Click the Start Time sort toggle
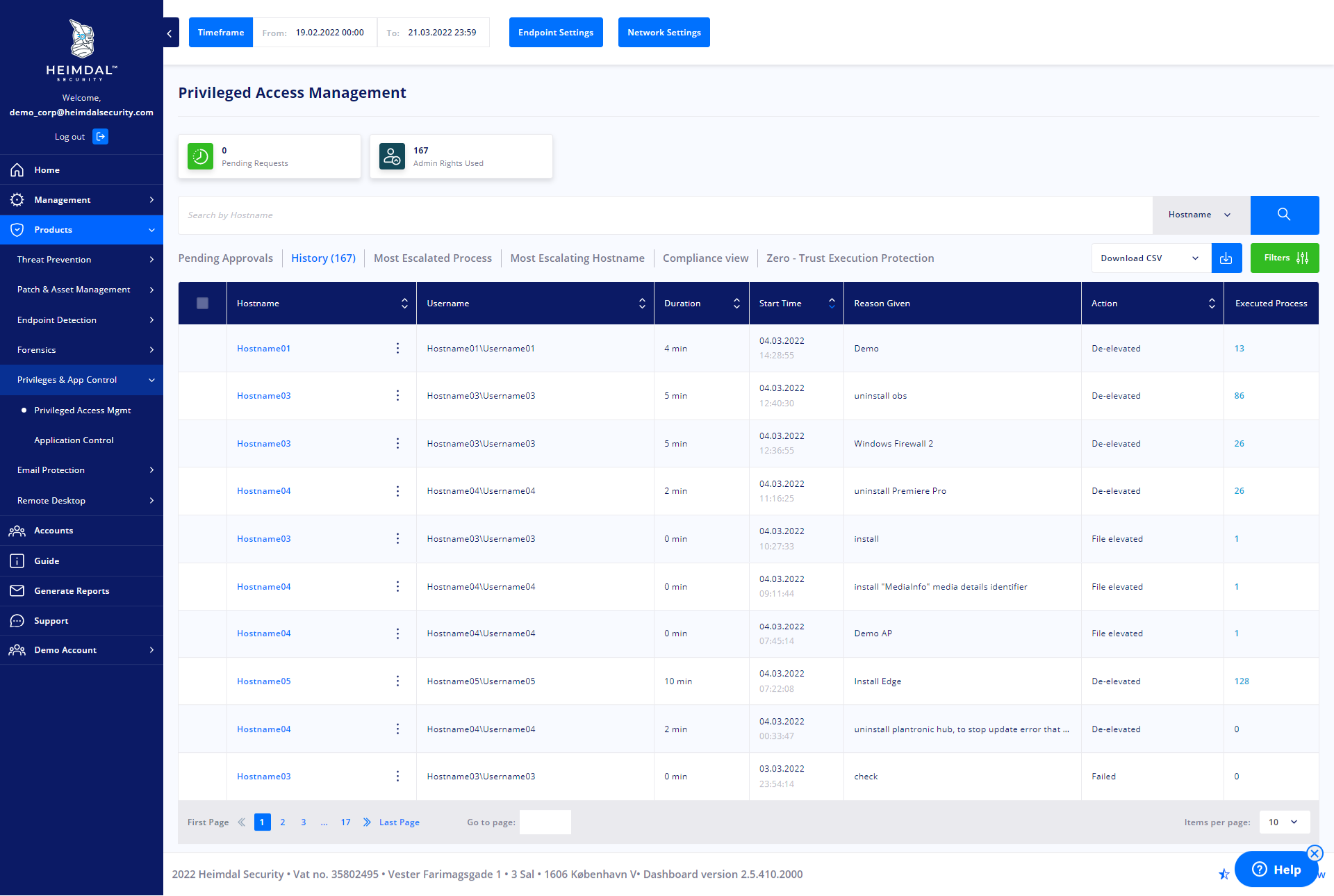The image size is (1334, 896). pos(832,303)
